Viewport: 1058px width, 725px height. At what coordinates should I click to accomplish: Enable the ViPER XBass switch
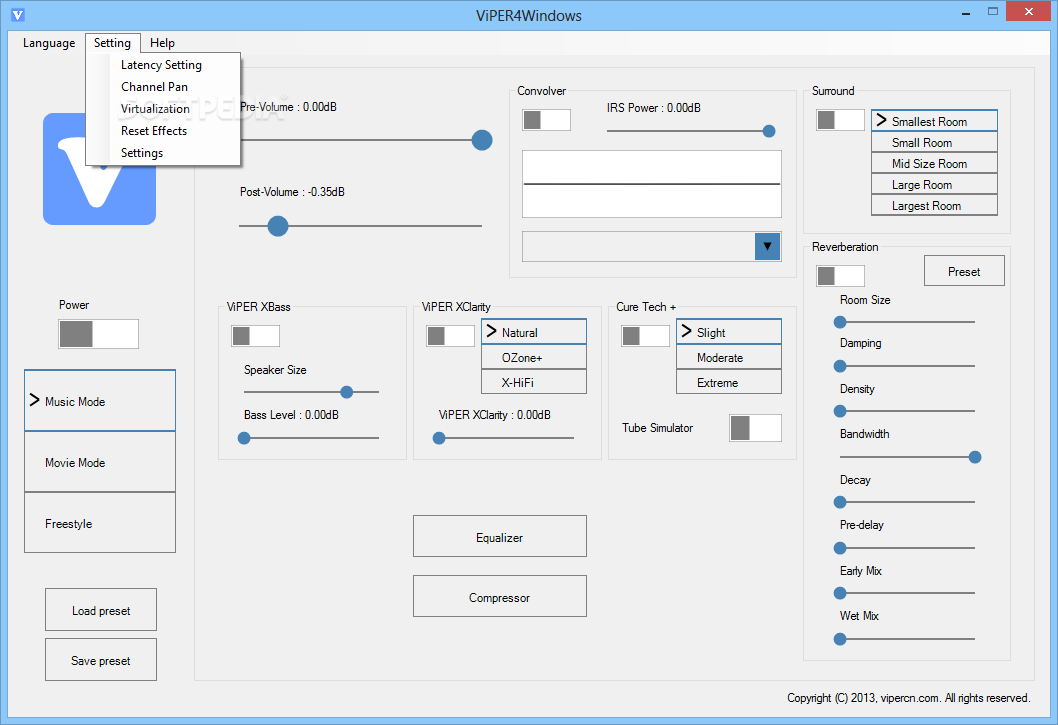[x=255, y=336]
